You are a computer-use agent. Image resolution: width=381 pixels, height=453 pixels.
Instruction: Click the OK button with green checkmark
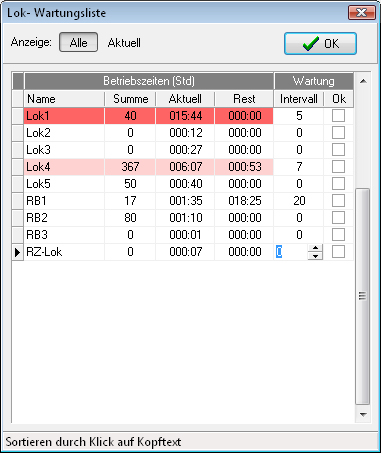(x=320, y=43)
